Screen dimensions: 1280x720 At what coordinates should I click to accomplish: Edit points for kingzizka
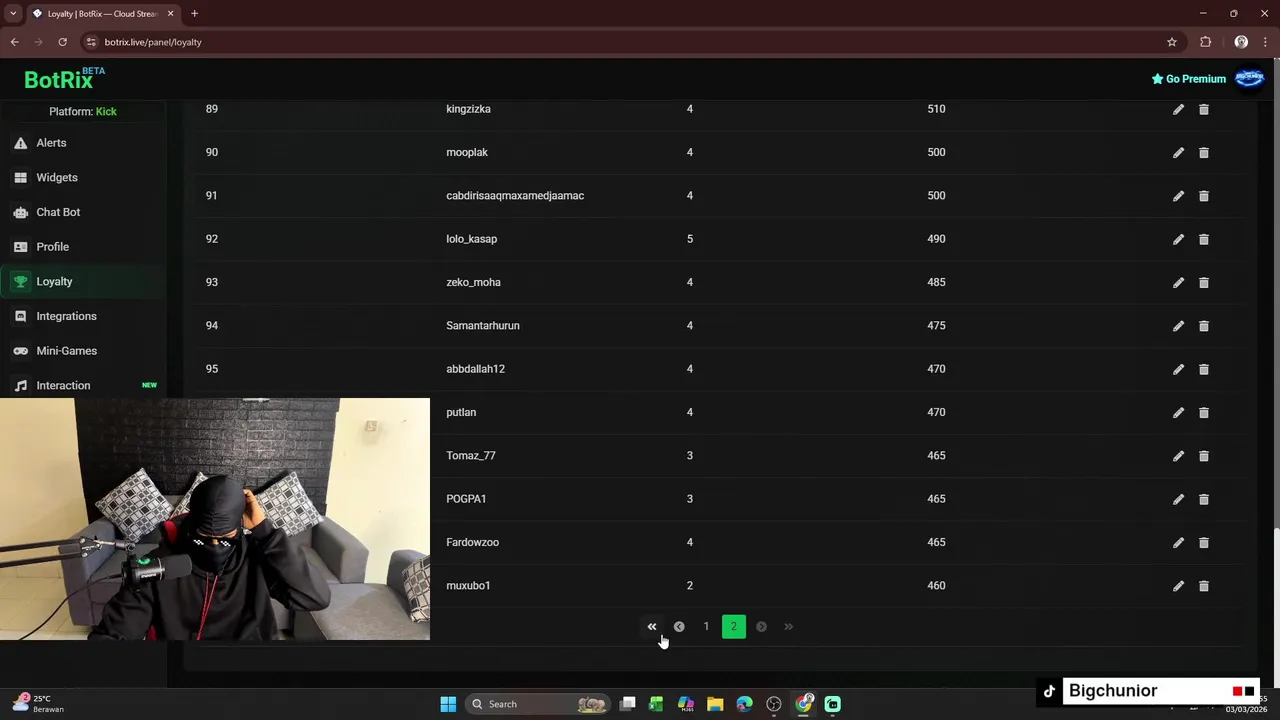[x=1178, y=109]
